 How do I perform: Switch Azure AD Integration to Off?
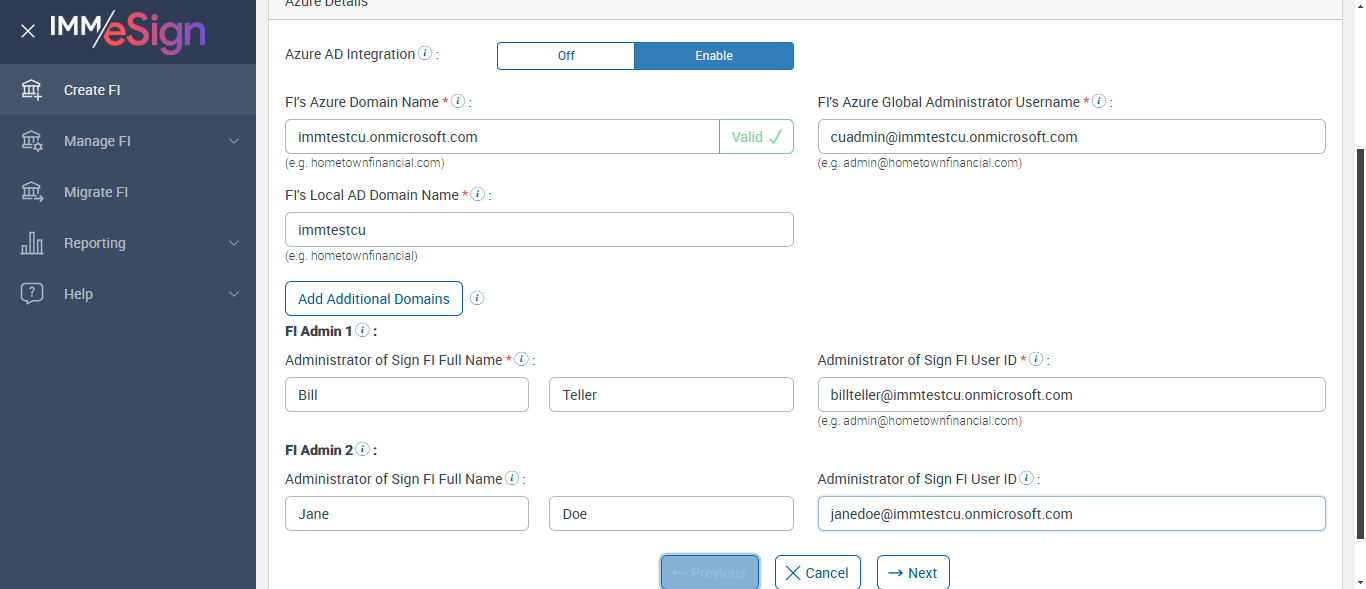[x=566, y=56]
